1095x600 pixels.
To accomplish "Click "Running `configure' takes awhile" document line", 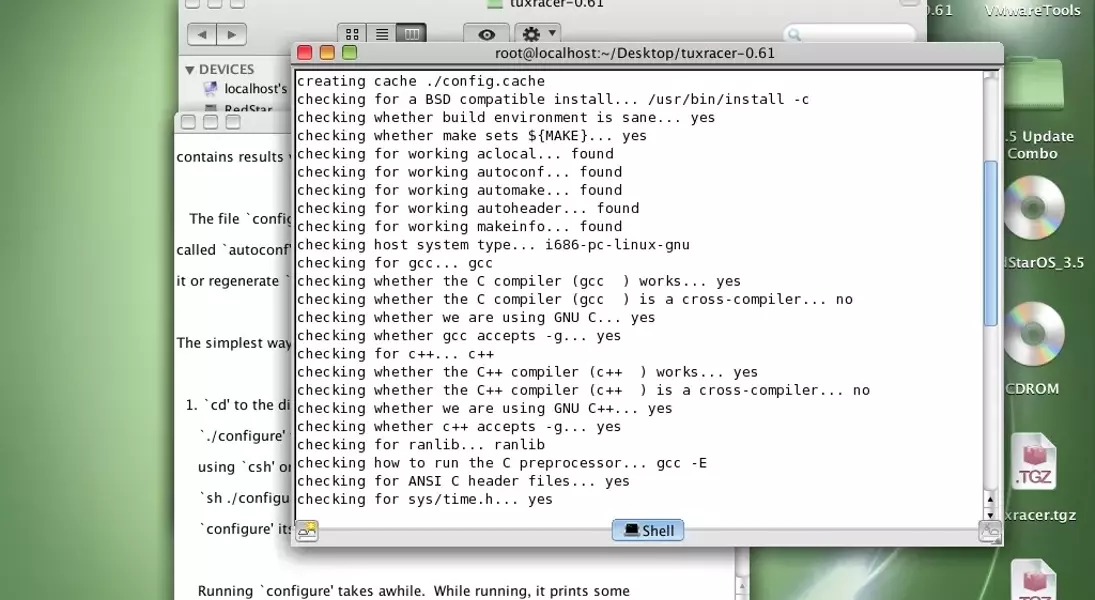I will tap(413, 591).
